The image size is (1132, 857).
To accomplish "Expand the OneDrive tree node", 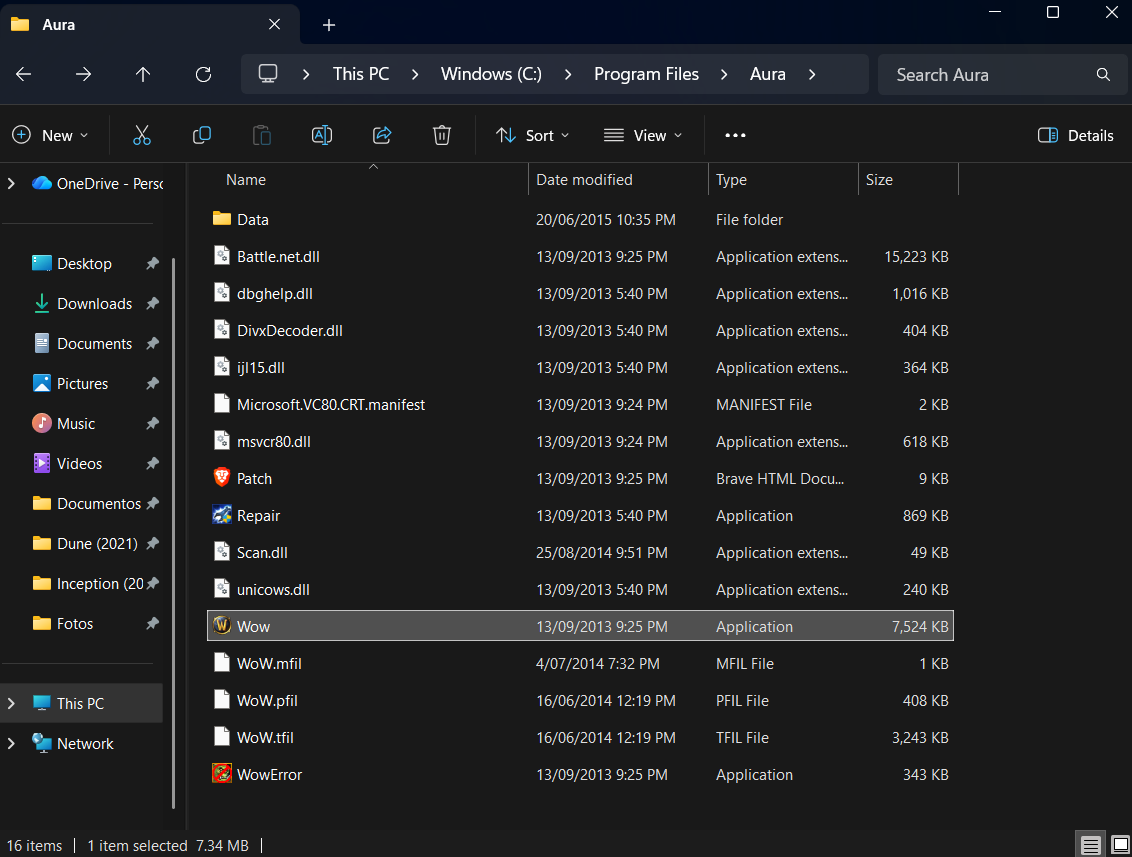I will click(12, 183).
